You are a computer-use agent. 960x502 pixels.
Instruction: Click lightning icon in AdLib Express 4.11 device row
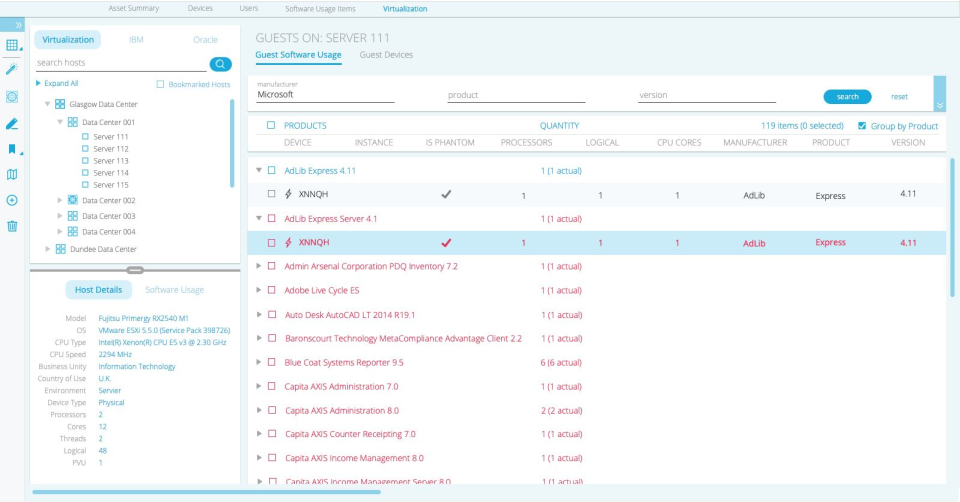pyautogui.click(x=288, y=194)
